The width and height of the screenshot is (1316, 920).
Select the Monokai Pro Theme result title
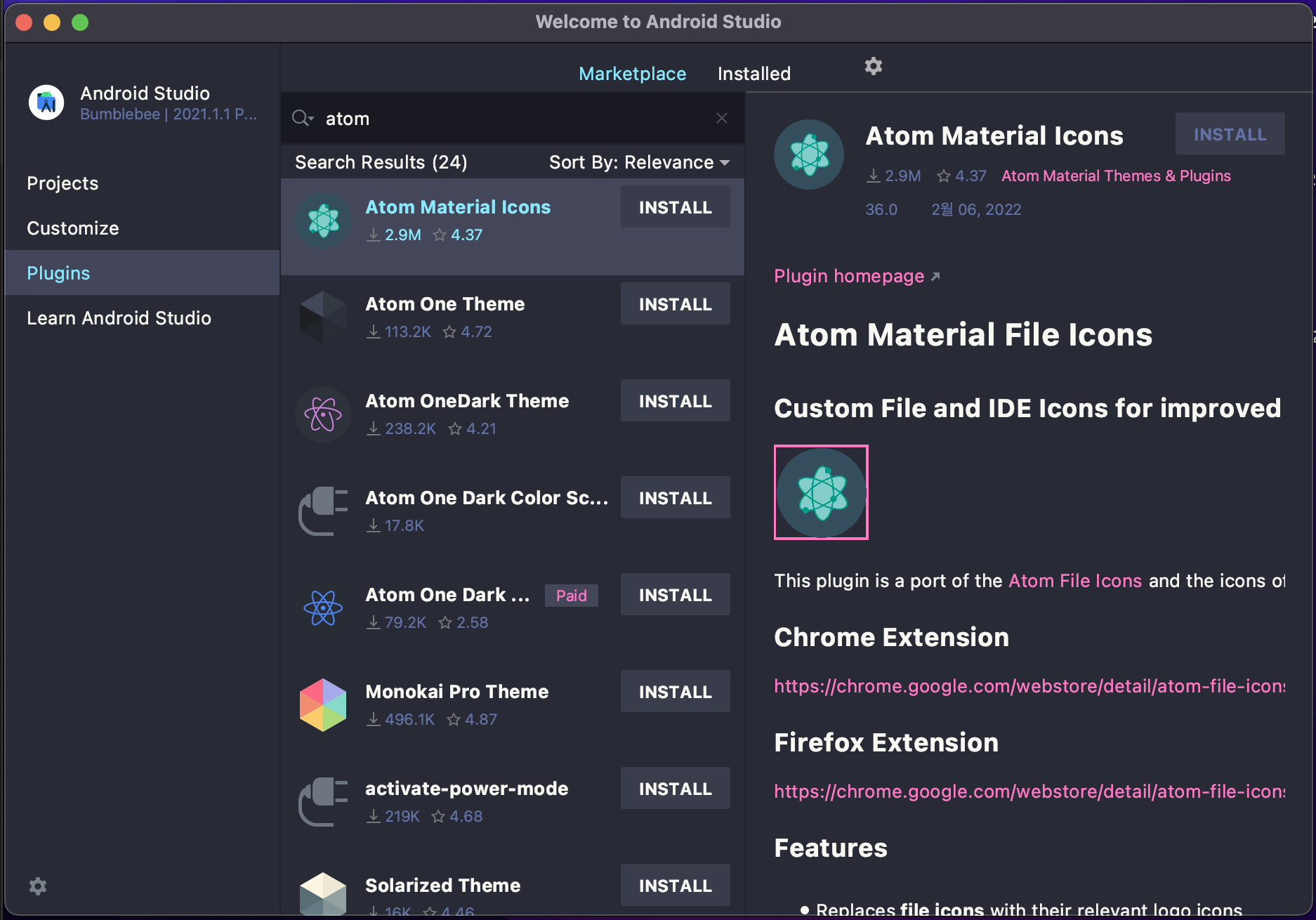[457, 692]
